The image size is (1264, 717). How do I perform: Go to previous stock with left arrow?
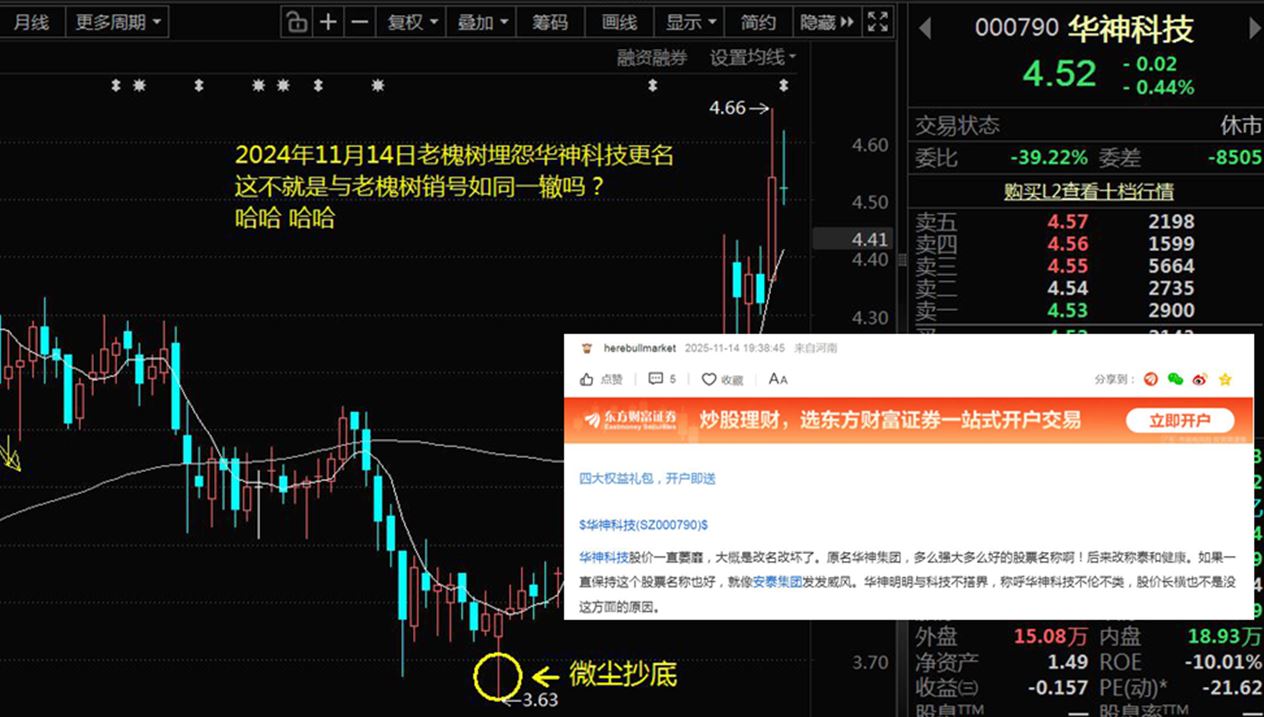coord(924,29)
